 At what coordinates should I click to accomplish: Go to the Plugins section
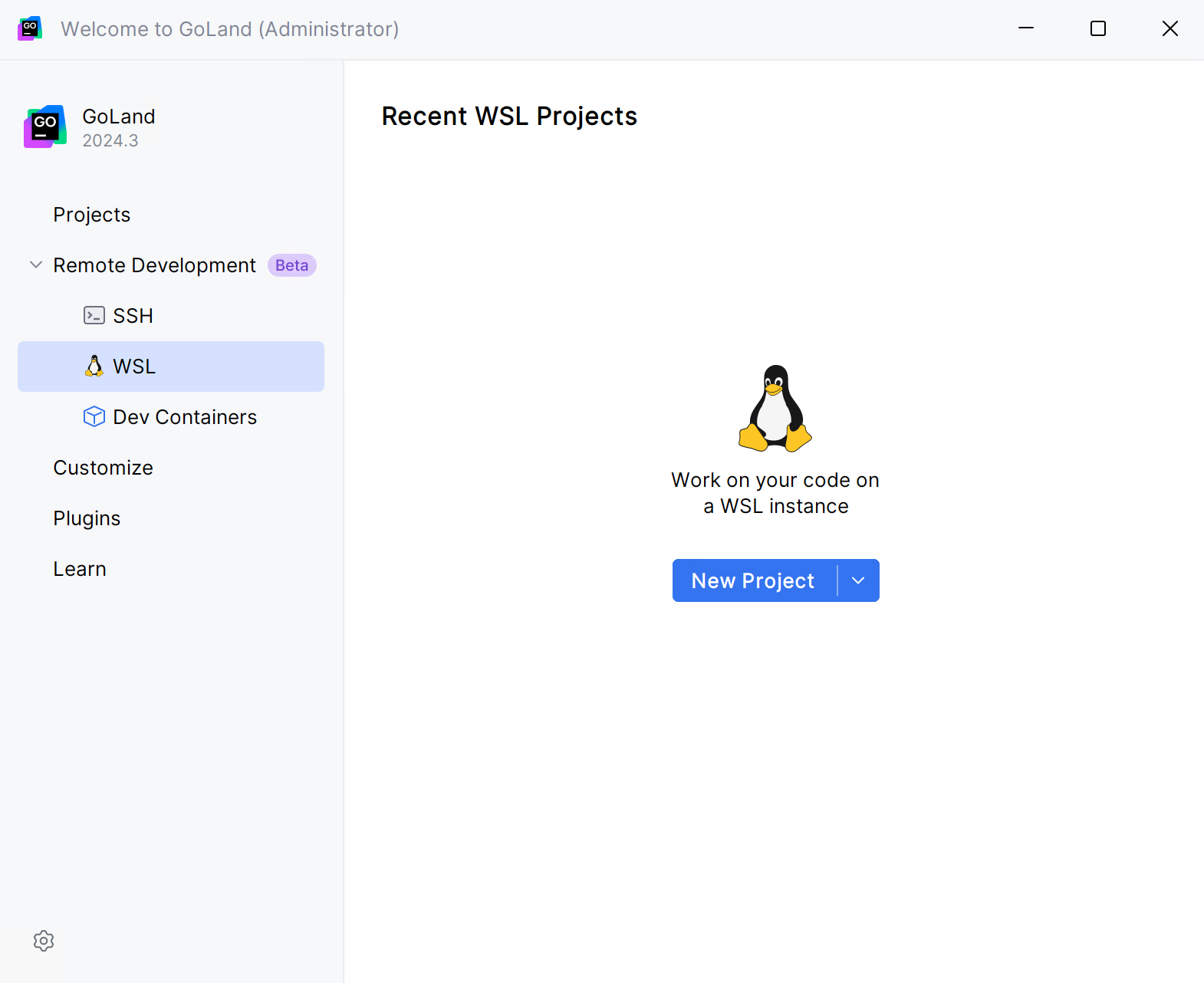point(87,518)
